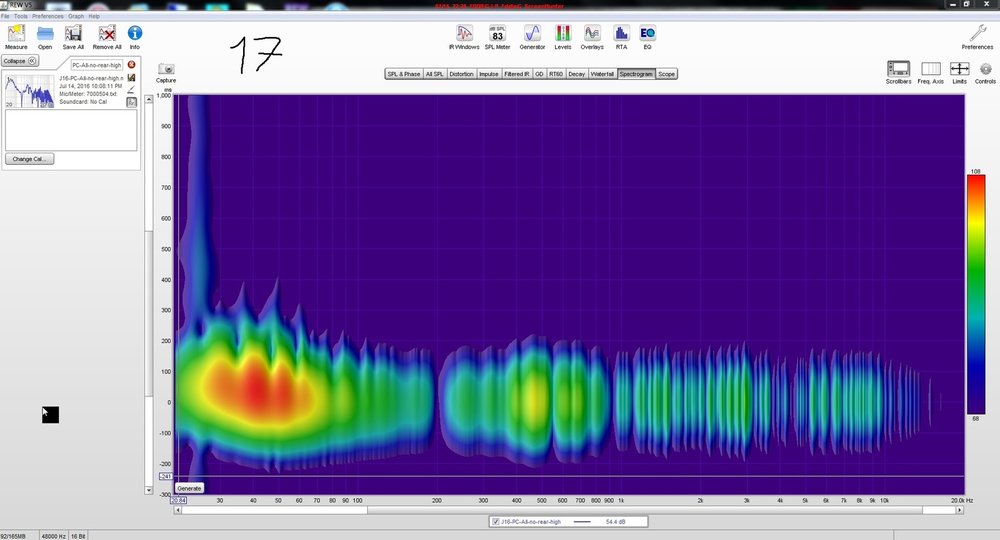Click the horizontal scrollbar thumb

(645, 510)
